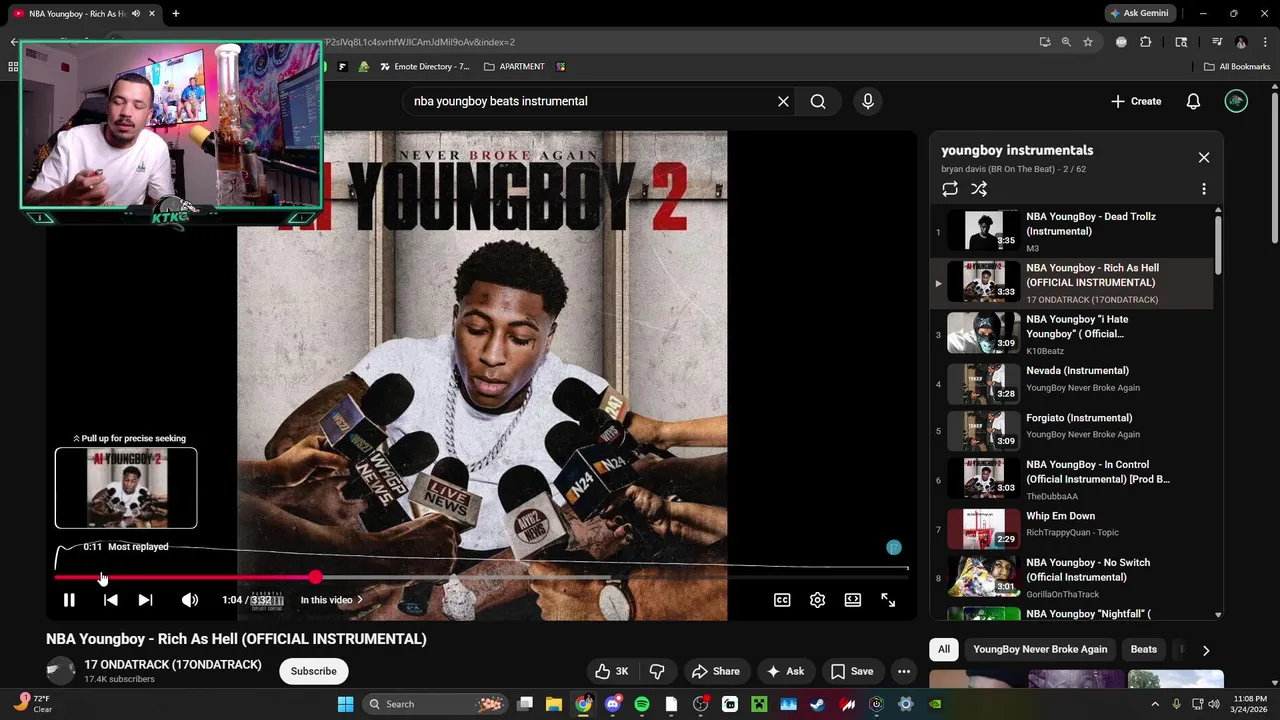
Task: Close the NBA Youngboy browser tab
Action: (153, 13)
